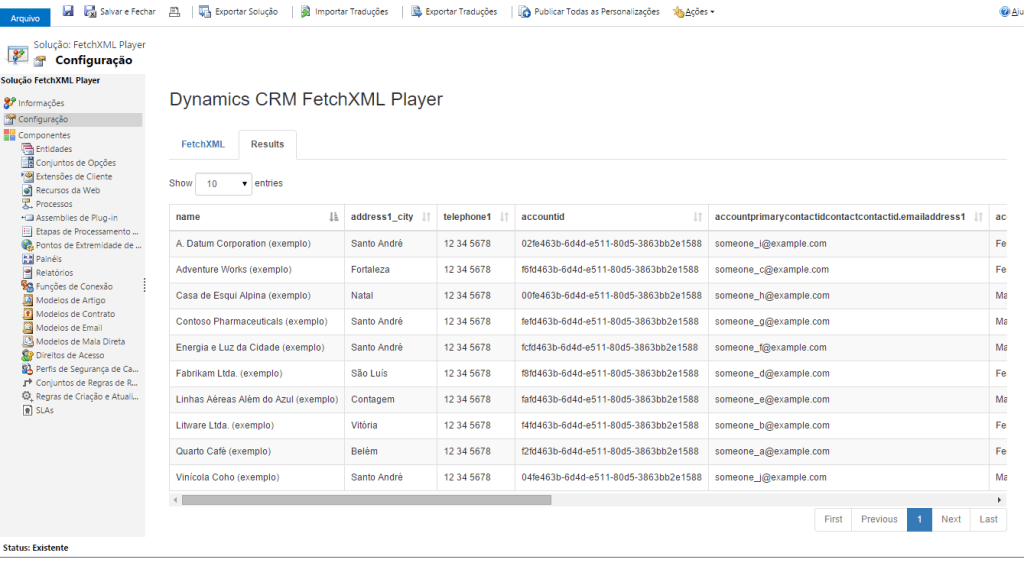Click accountid 02fe463b-6d4d-e511-80d5-3863bb2e1588 cell
This screenshot has height=566, width=1024.
point(611,244)
